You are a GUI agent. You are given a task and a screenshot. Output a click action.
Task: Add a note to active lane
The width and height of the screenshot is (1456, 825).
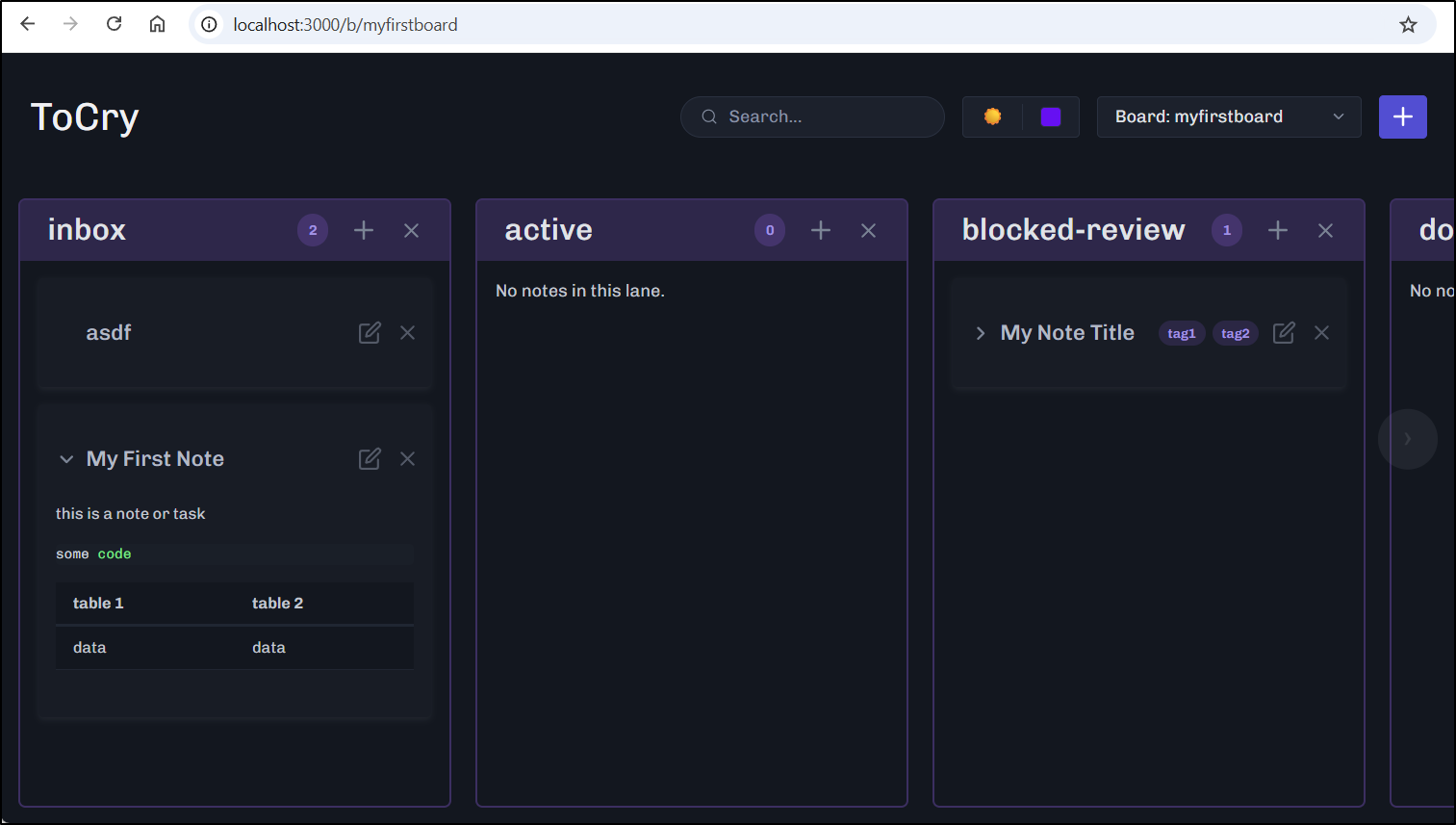click(x=821, y=230)
